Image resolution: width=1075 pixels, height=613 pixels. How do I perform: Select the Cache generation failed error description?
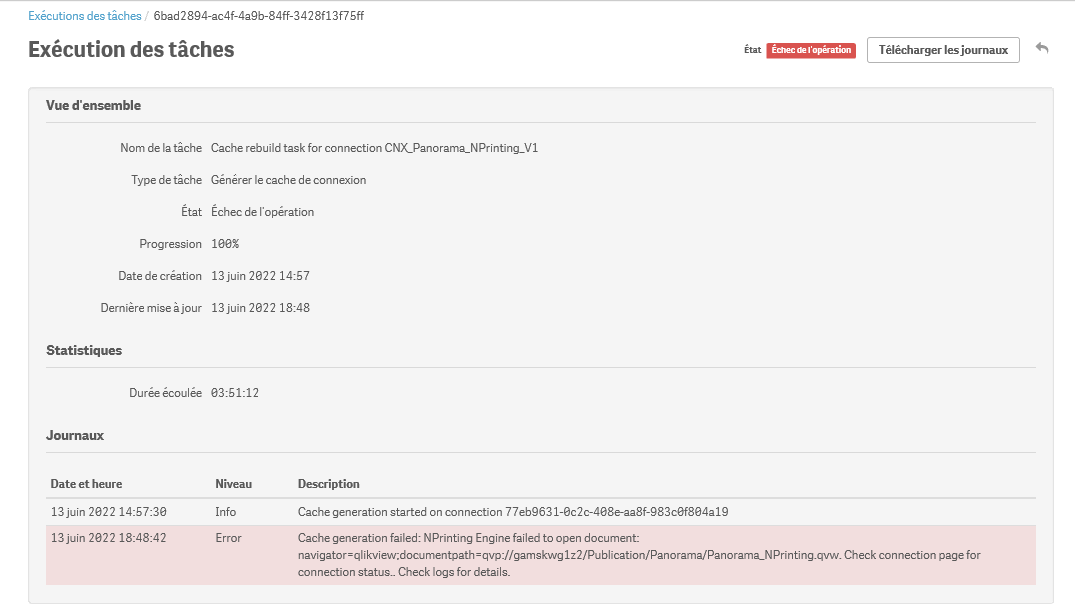click(x=639, y=555)
